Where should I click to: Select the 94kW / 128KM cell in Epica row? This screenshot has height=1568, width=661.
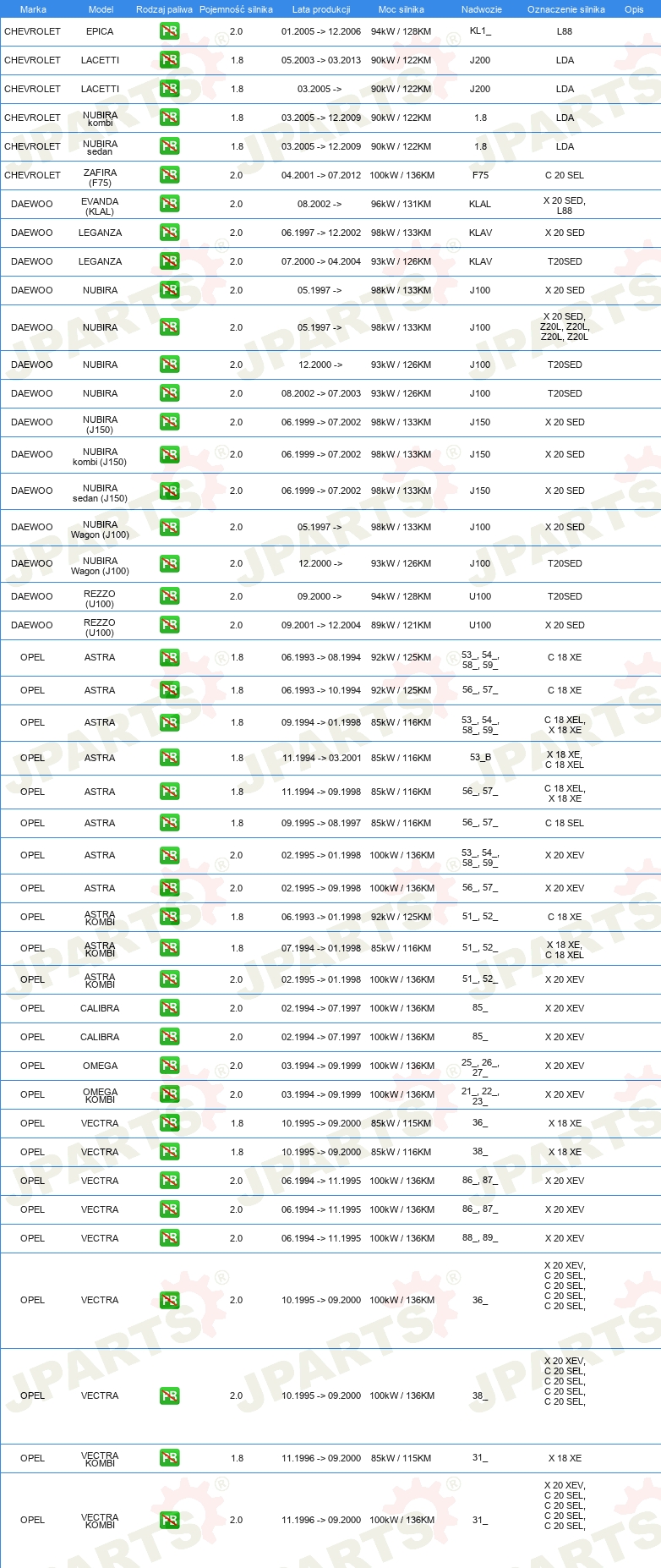(x=401, y=31)
